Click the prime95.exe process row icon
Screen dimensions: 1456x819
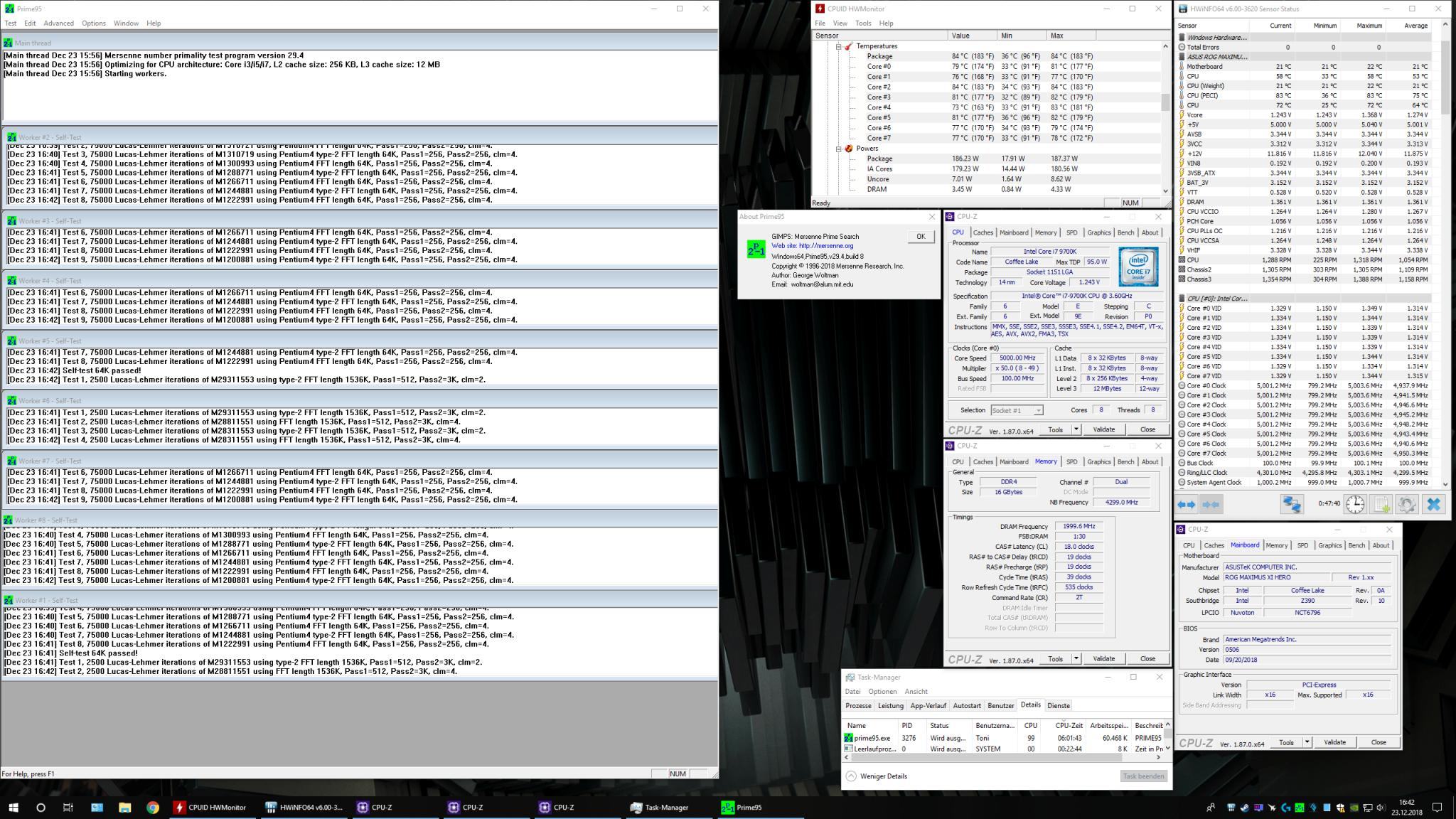coord(848,738)
